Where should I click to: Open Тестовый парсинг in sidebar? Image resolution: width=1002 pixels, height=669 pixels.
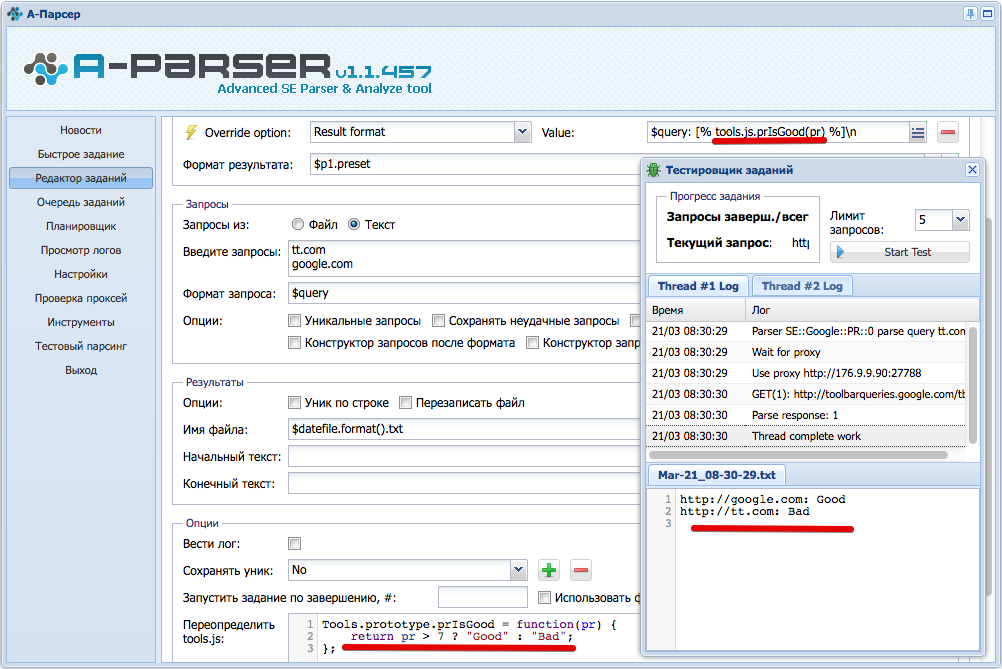81,346
